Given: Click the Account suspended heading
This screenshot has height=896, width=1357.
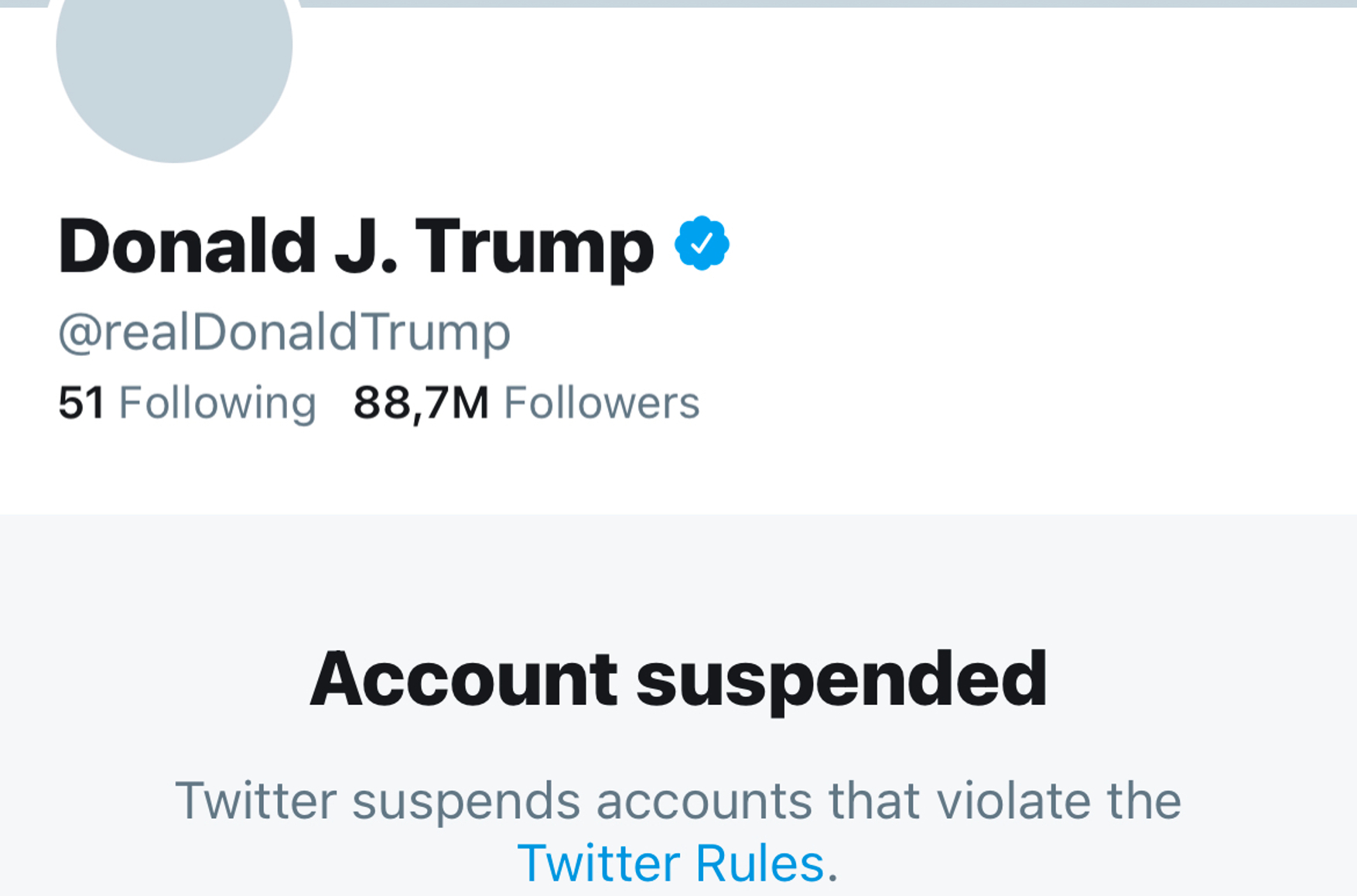Looking at the screenshot, I should pos(678,679).
